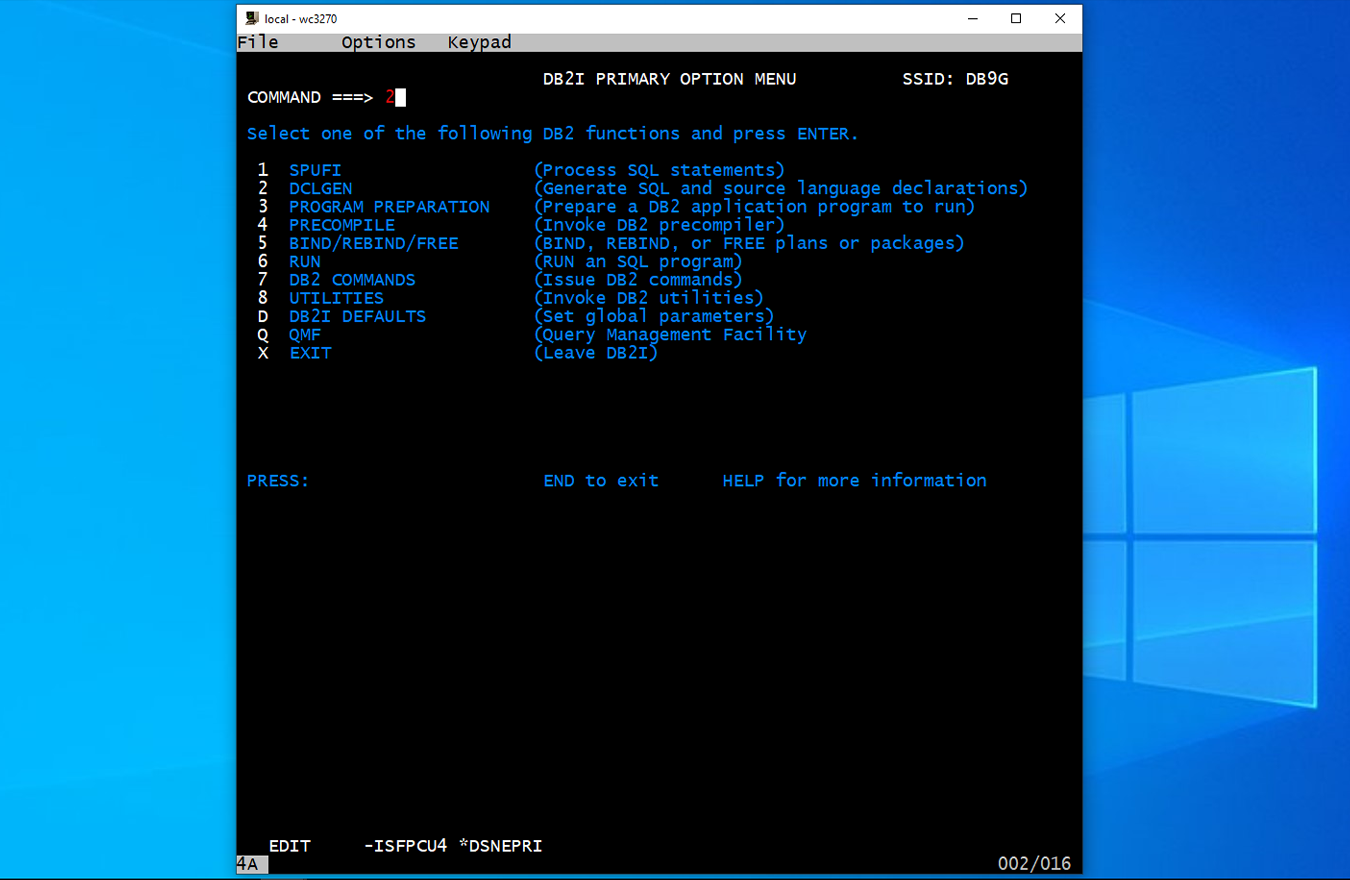
Task: Open DB2I DEFAULTS option
Action: 357,316
